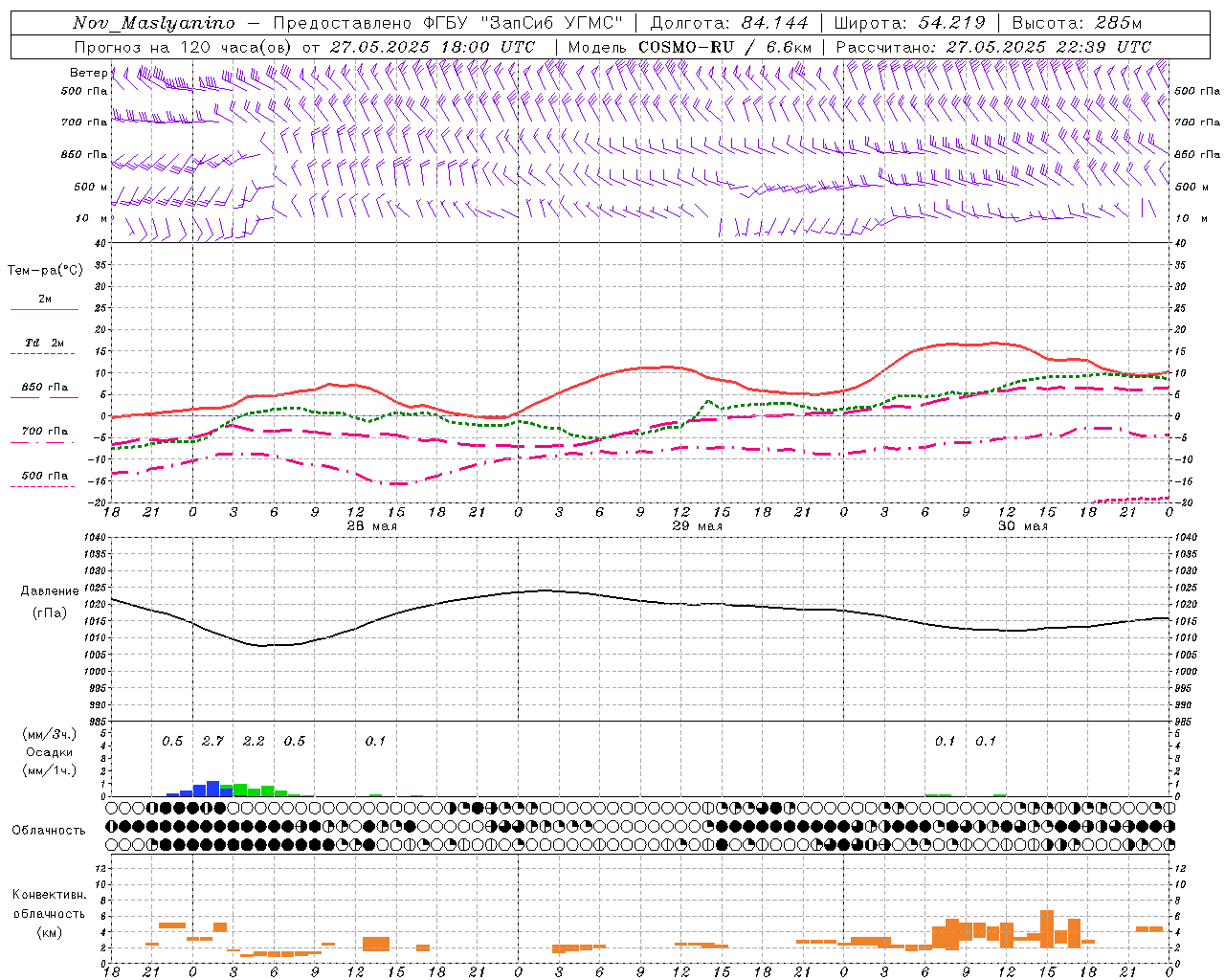
Task: Click the Модель COSMO-RU / 6.6км label
Action: pos(690,47)
